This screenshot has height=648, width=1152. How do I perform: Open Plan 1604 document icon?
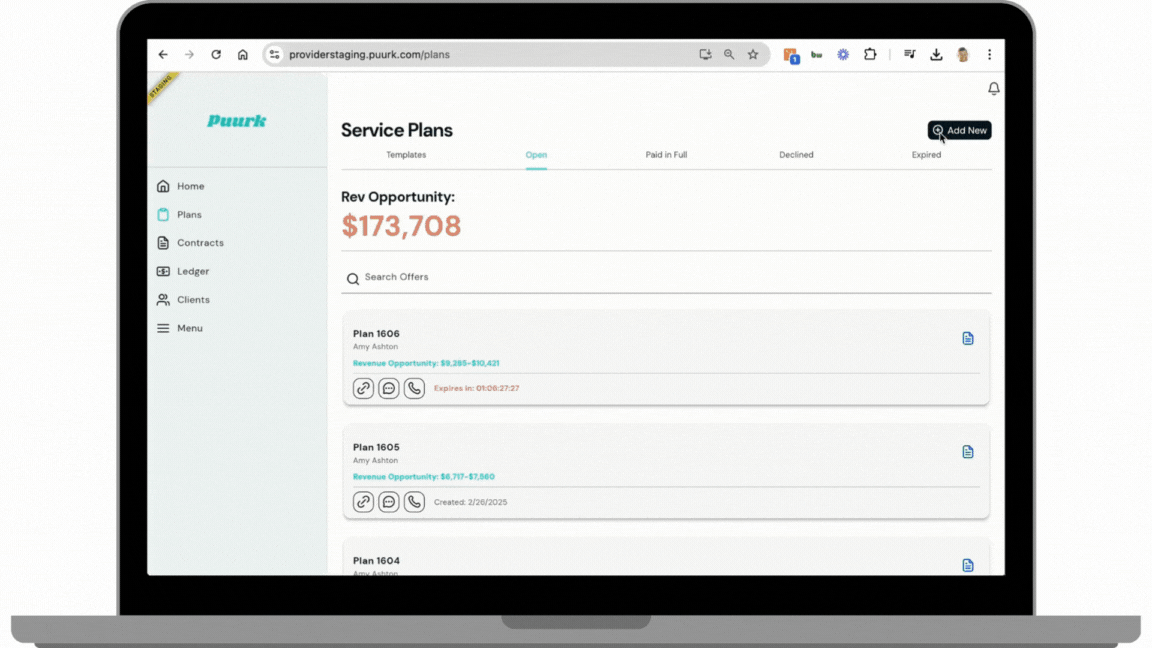(968, 566)
